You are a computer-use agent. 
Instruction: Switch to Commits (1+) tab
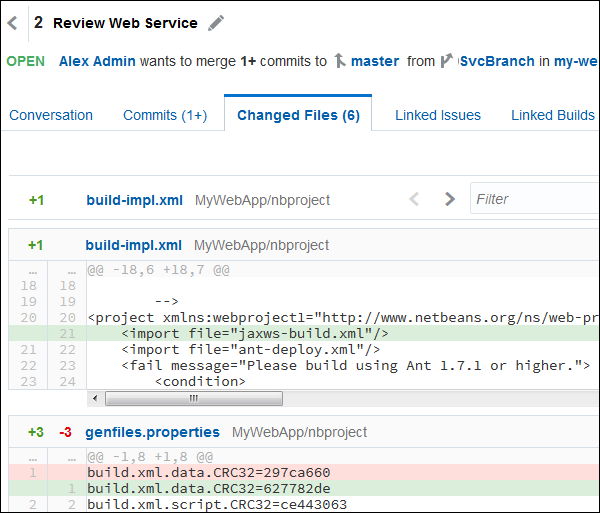pyautogui.click(x=165, y=115)
